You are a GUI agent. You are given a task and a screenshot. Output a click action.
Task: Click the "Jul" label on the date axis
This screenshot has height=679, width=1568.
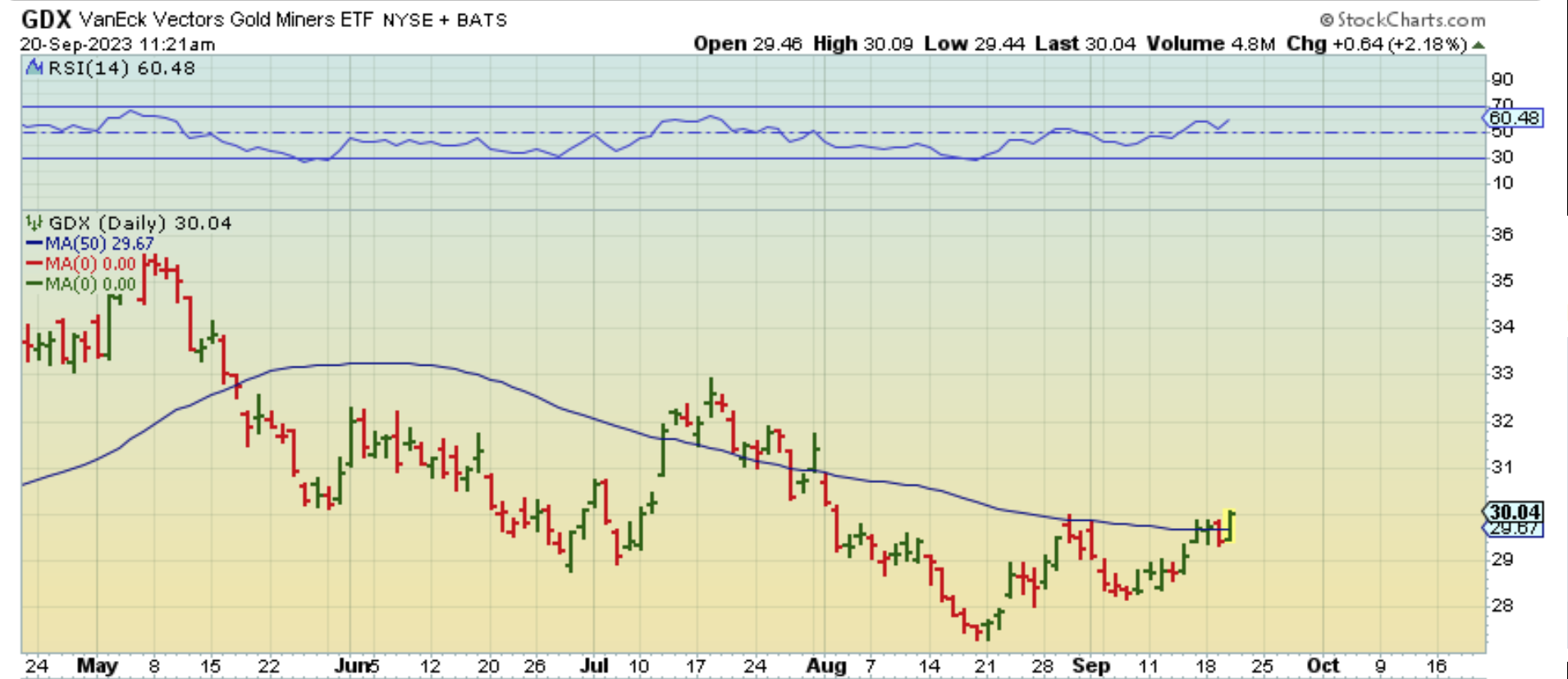(x=594, y=666)
